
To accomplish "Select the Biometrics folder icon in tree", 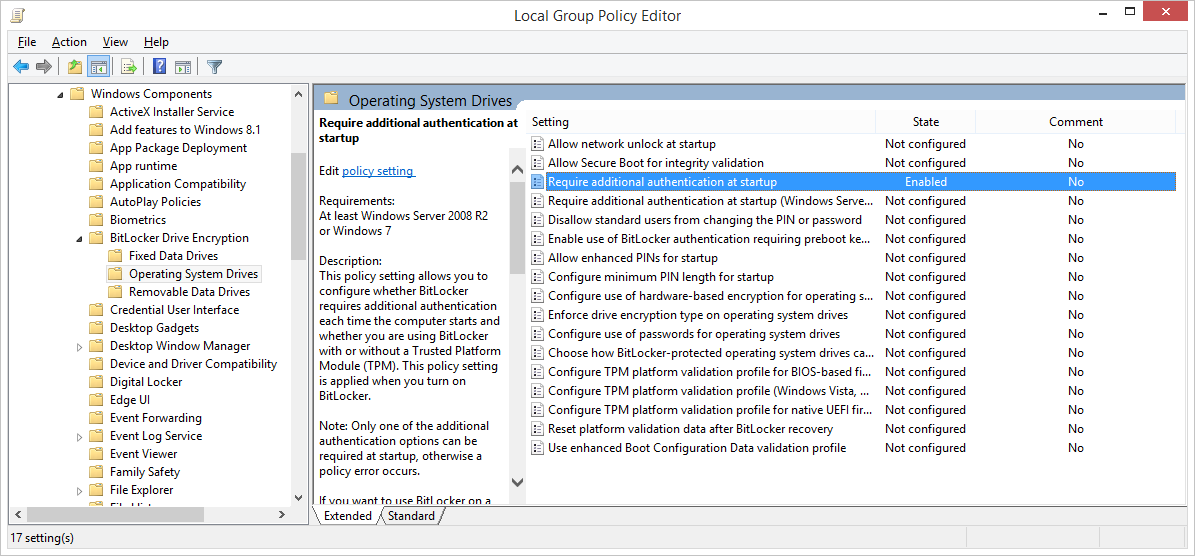I will [96, 220].
